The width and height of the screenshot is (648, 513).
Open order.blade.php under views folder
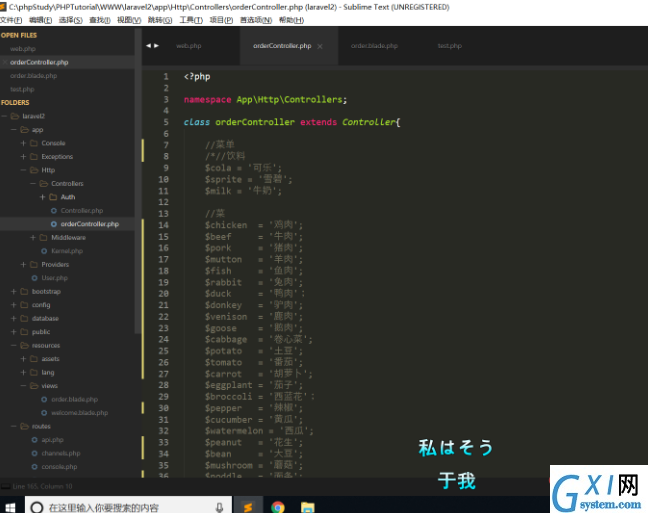pyautogui.click(x=74, y=399)
